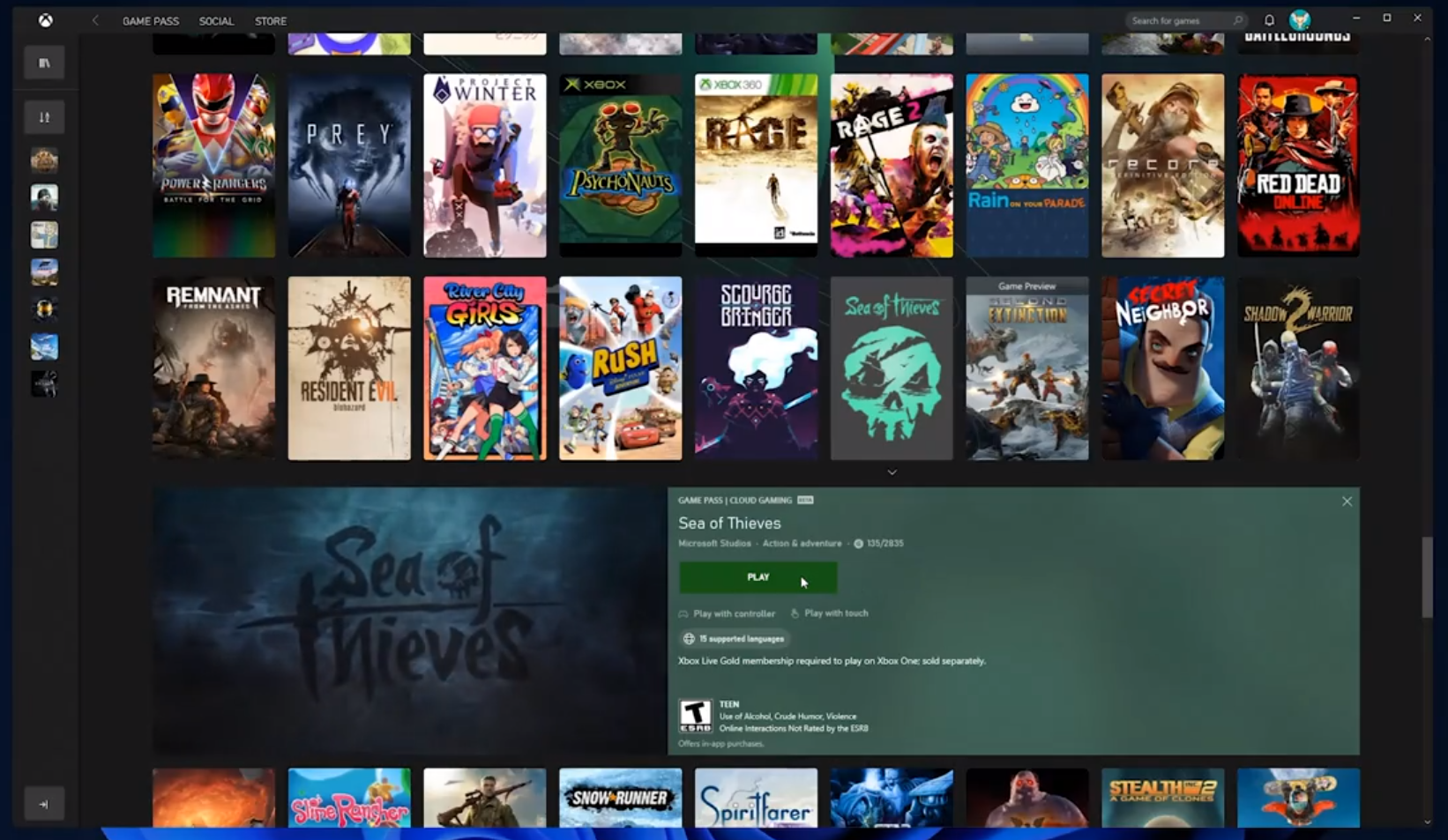This screenshot has height=840, width=1448.
Task: Select the Rain on Your Parade tile
Action: coord(1027,166)
